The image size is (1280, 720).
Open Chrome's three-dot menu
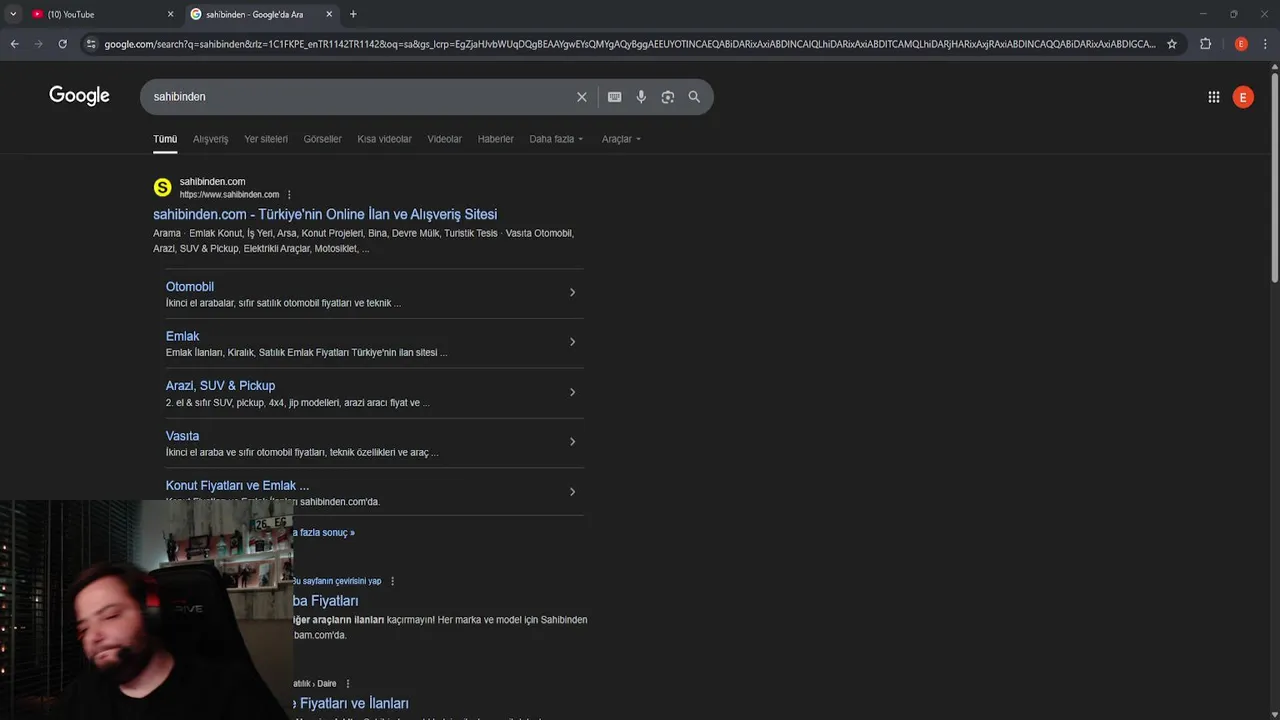(1265, 44)
